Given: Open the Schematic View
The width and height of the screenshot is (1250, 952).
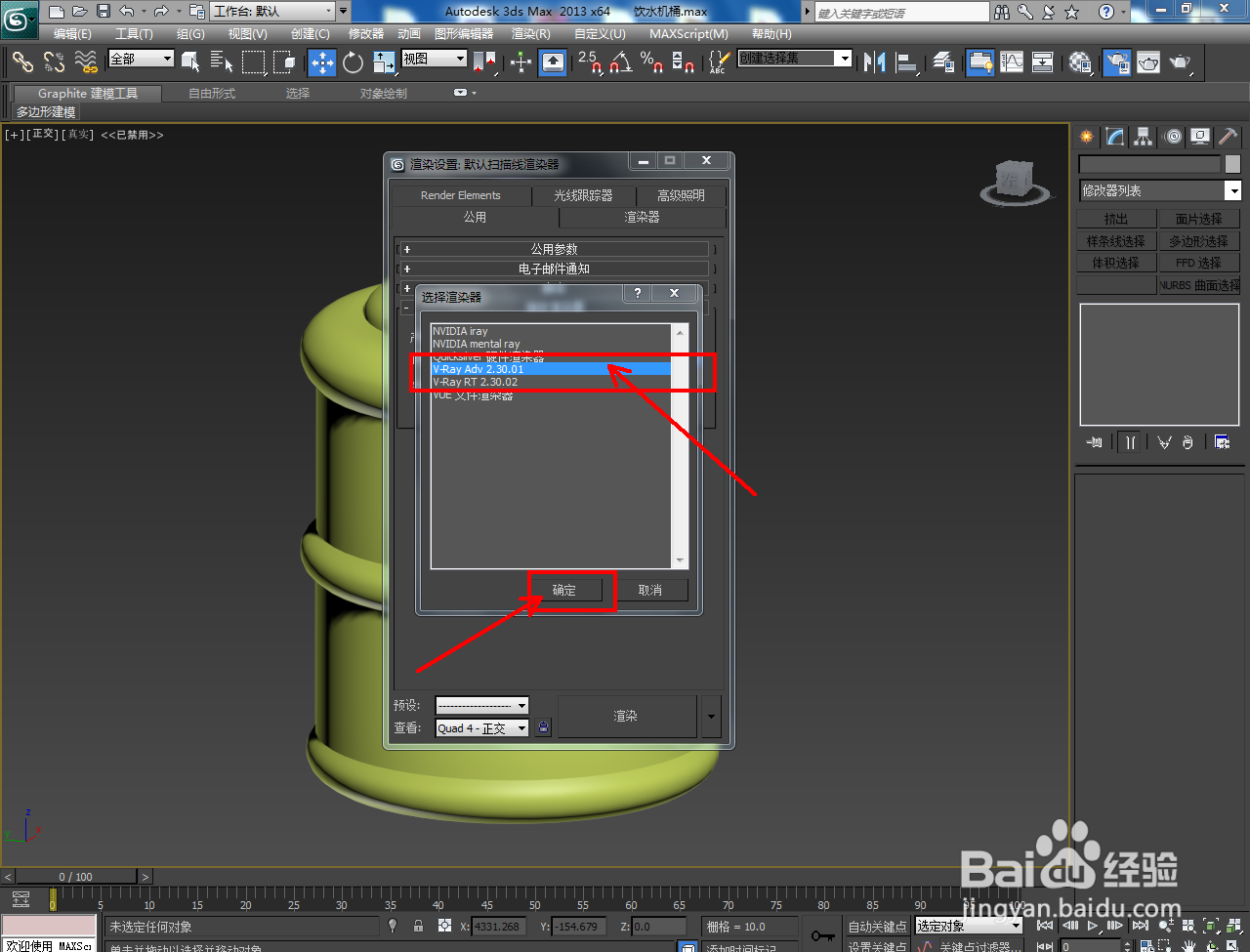Looking at the screenshot, I should coord(1043,62).
